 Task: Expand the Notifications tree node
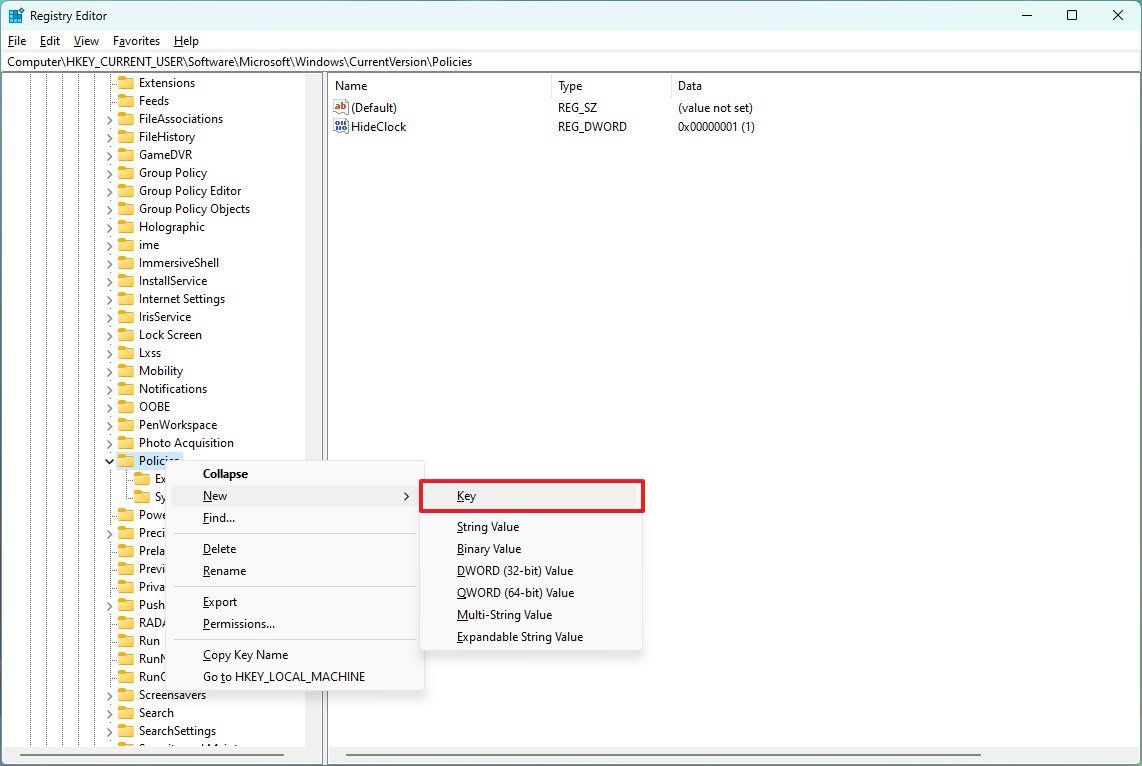pos(110,388)
